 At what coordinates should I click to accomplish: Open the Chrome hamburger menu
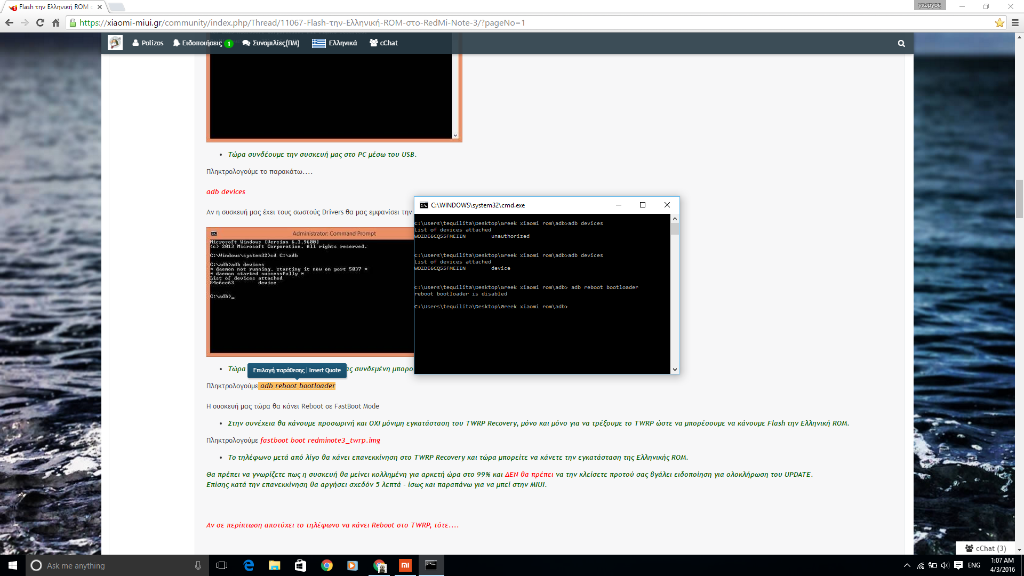tap(1014, 22)
